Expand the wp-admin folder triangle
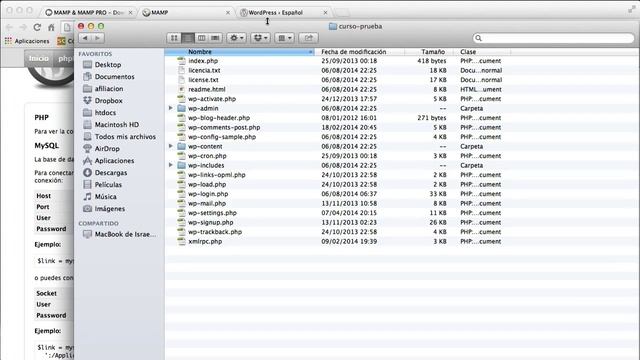The height and width of the screenshot is (360, 640). (171, 108)
